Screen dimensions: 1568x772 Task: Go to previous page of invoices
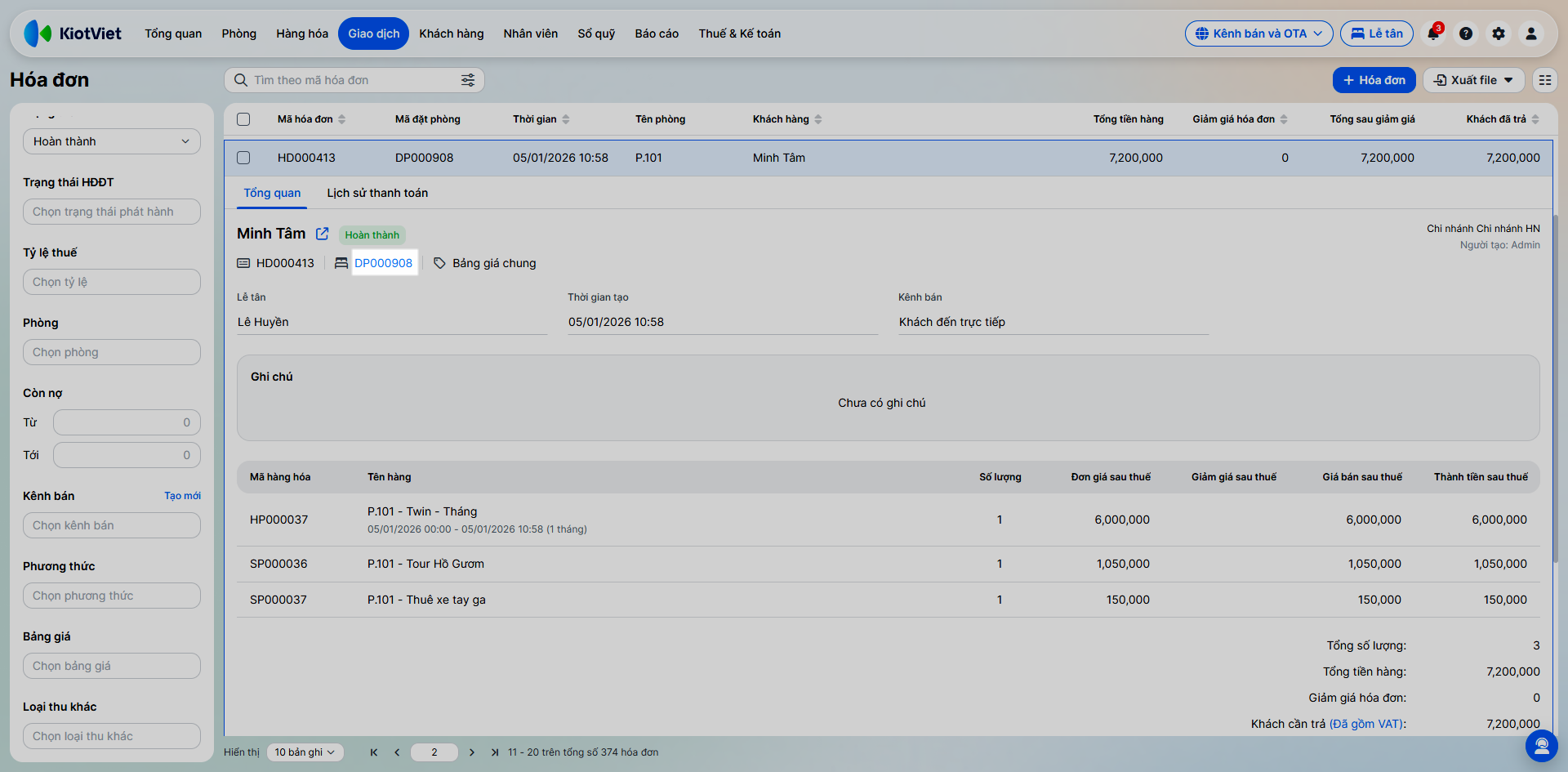click(x=397, y=752)
